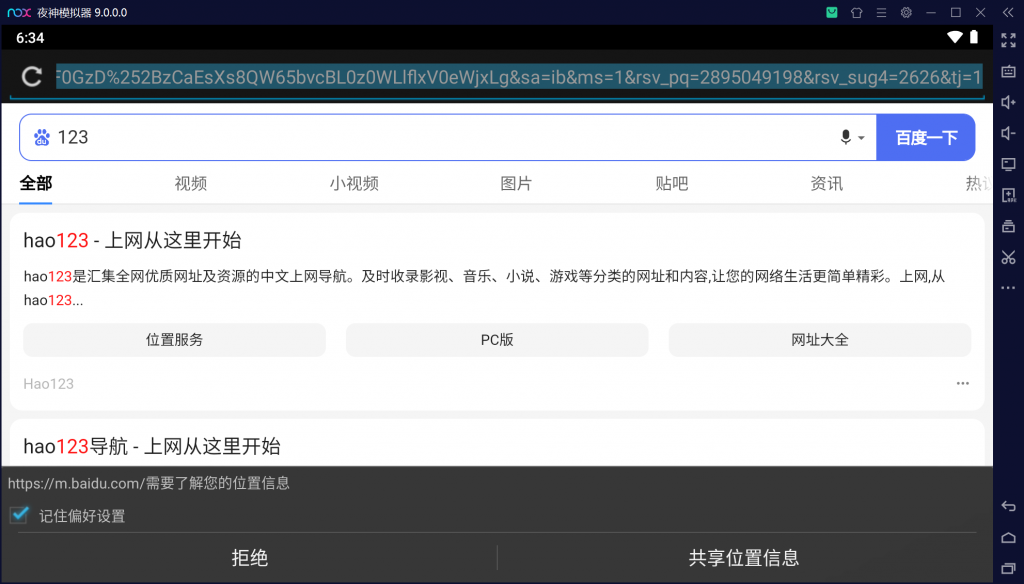Image resolution: width=1024 pixels, height=584 pixels.
Task: Open the Nox app store green bag icon
Action: (832, 12)
